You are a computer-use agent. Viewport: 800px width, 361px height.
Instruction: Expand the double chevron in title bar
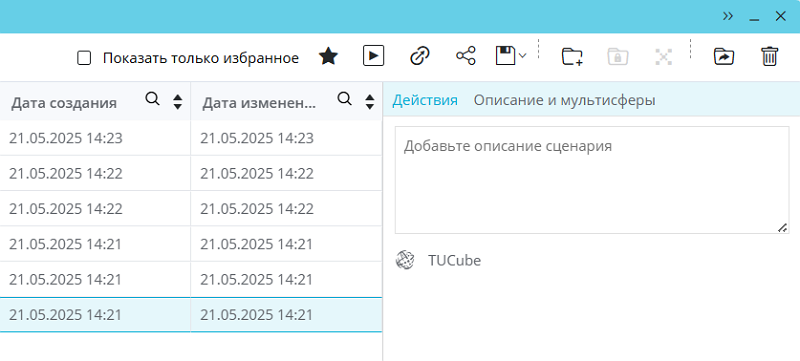point(728,16)
